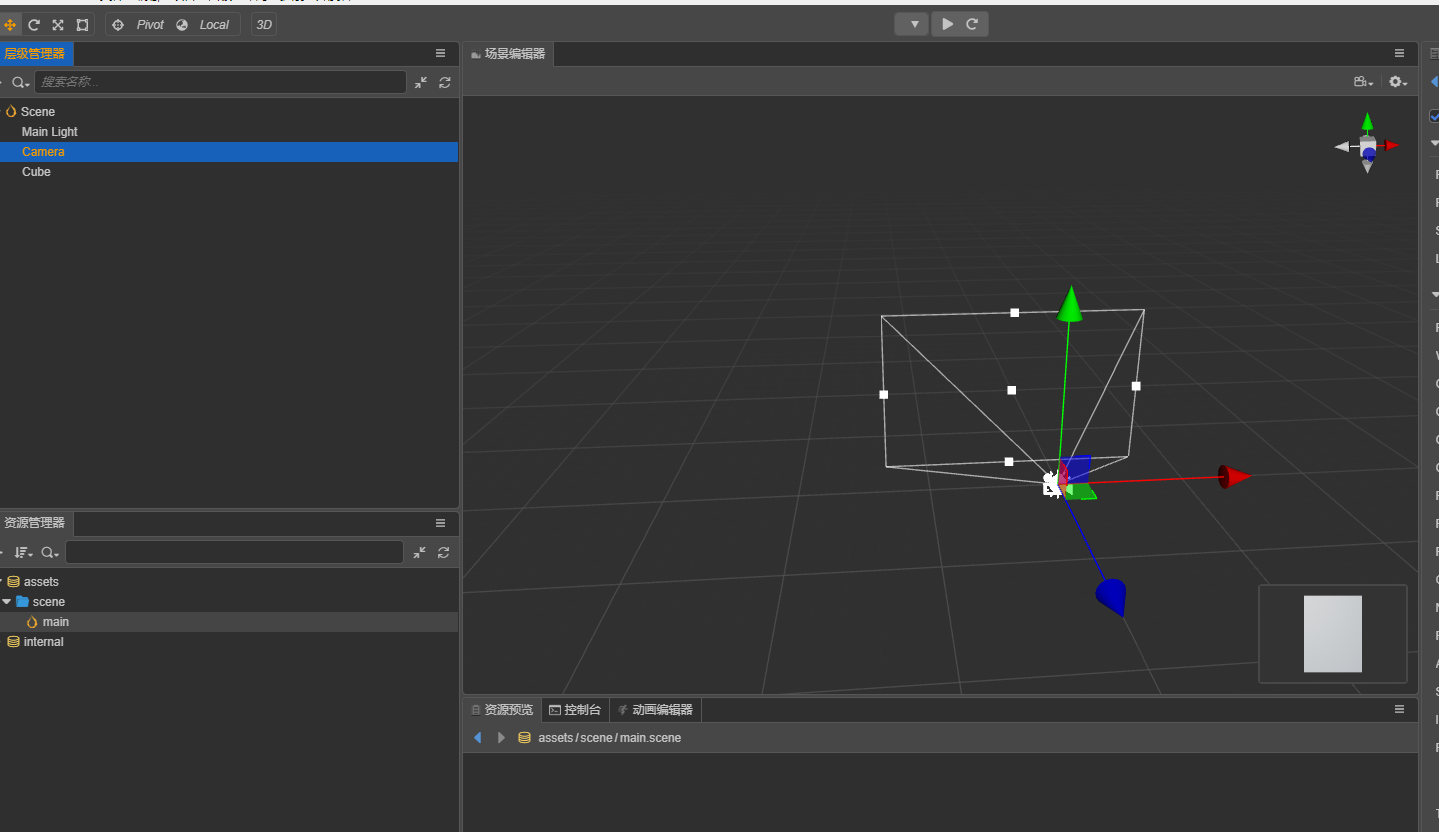This screenshot has width=1439, height=832.
Task: Switch to the 资源预览 tab
Action: point(503,710)
